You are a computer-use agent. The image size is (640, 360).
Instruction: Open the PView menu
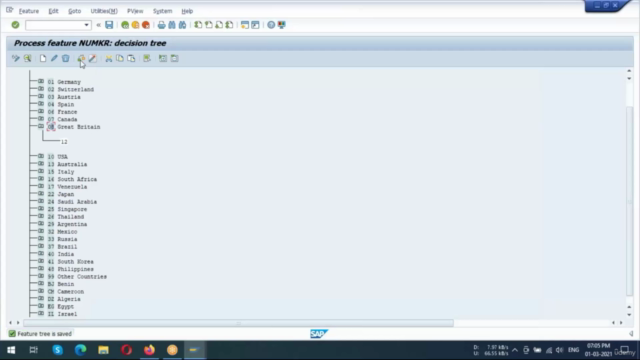click(x=135, y=11)
